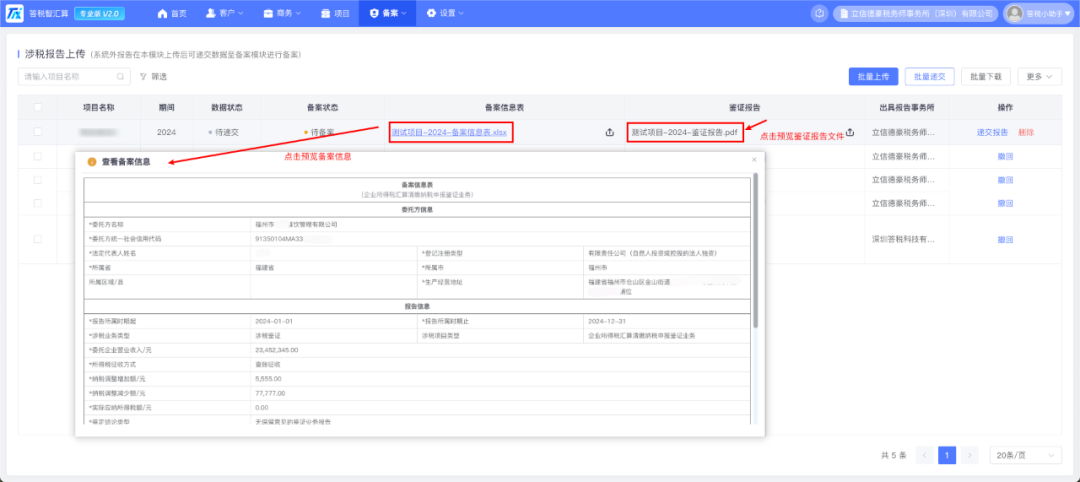
Task: Click the 项目名称 column header
Action: coord(98,107)
